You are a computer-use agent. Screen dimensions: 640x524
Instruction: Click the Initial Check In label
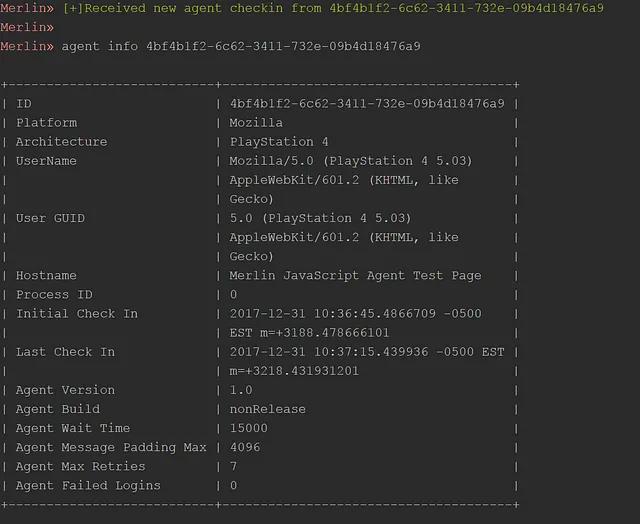(77, 314)
